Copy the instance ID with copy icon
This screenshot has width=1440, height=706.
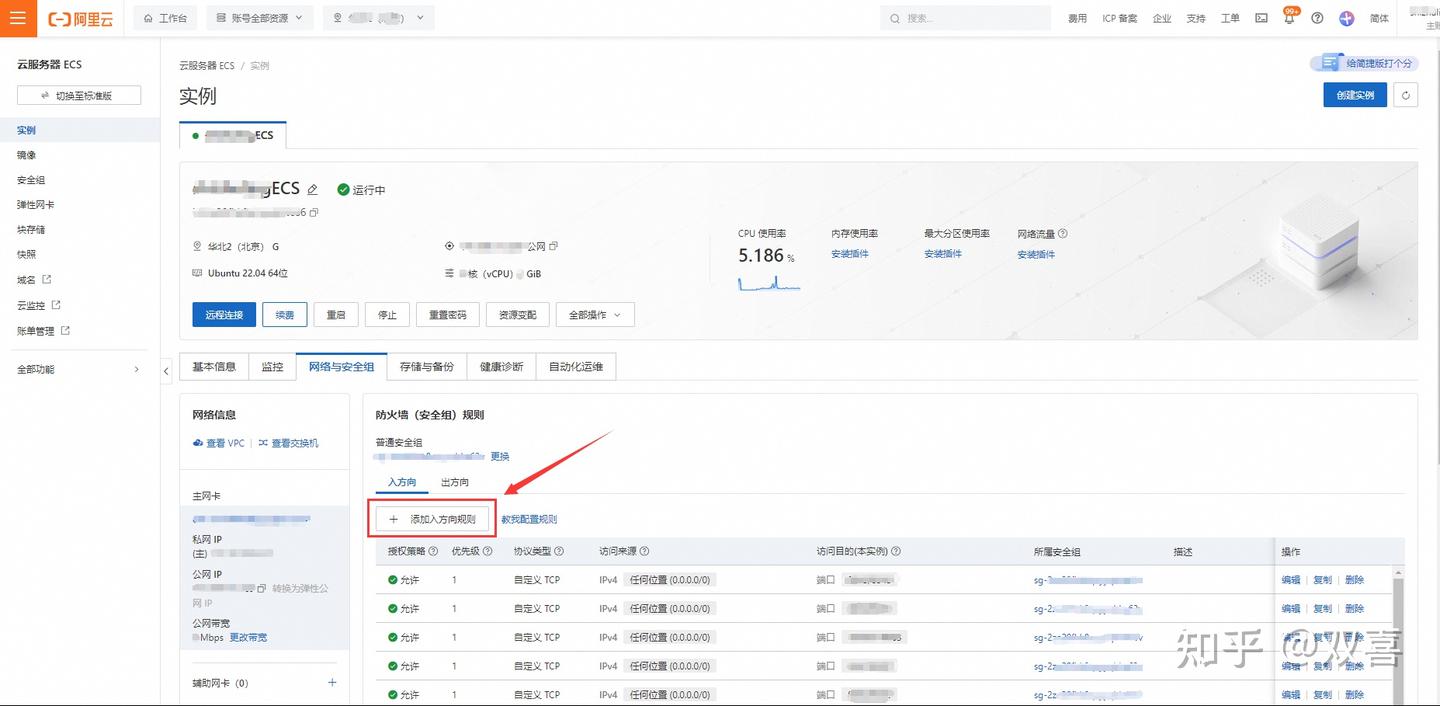(314, 213)
